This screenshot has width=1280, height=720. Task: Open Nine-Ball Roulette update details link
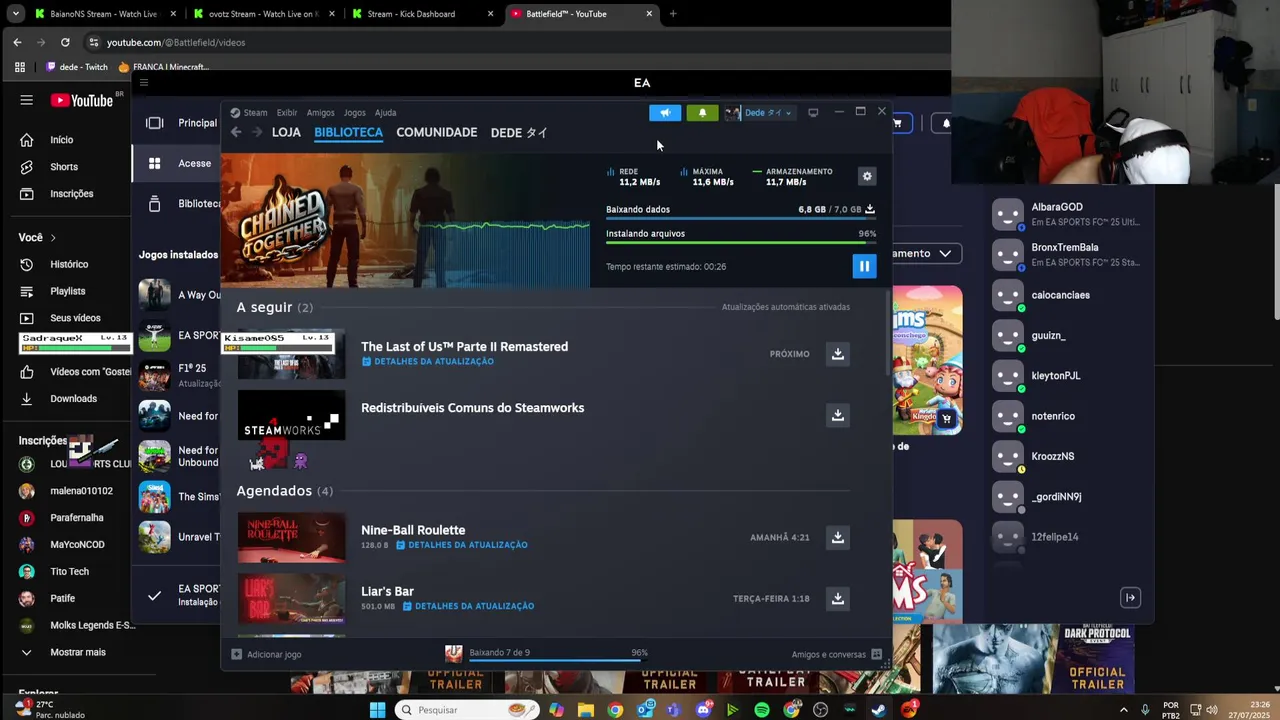[x=461, y=545]
